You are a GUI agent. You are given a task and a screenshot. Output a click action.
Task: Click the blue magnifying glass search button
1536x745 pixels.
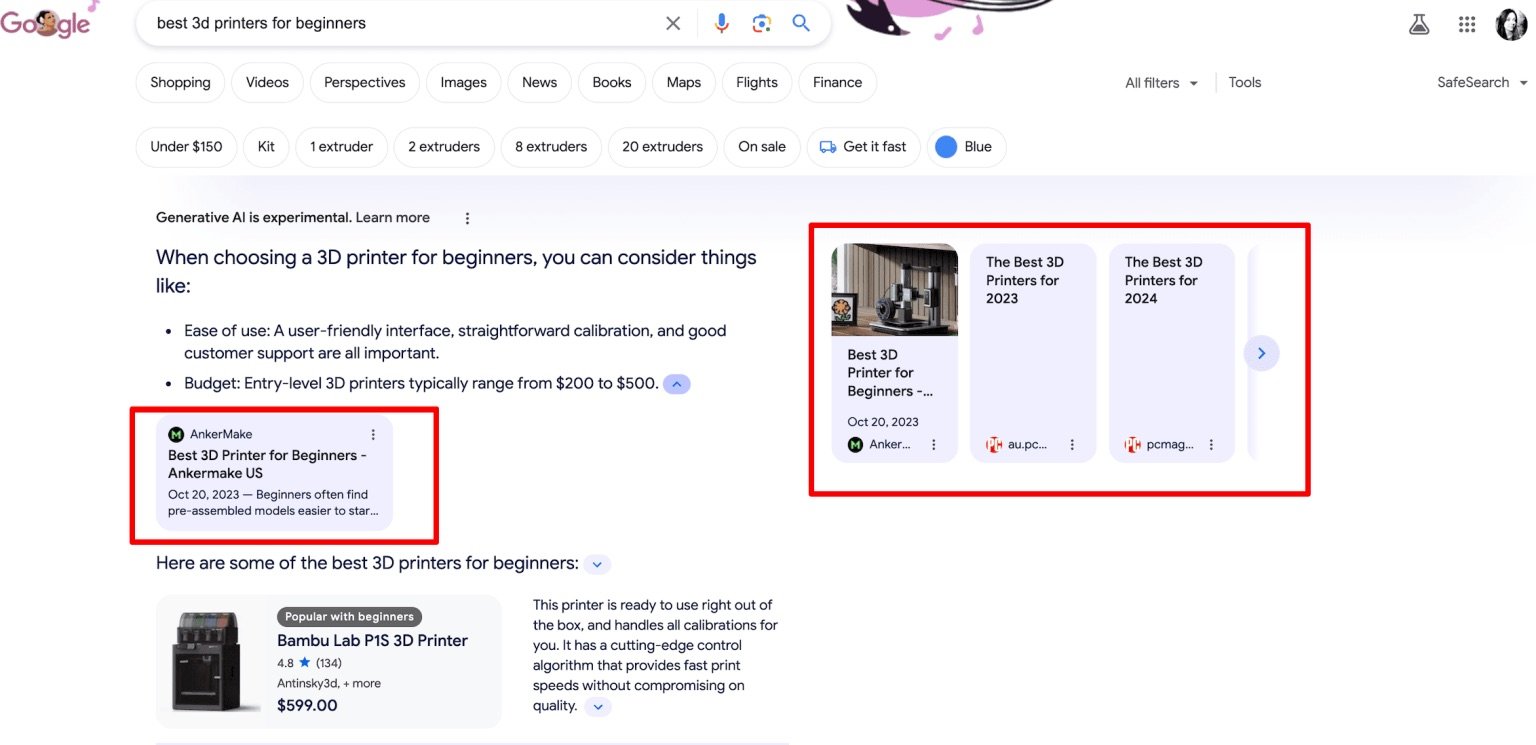tap(801, 23)
